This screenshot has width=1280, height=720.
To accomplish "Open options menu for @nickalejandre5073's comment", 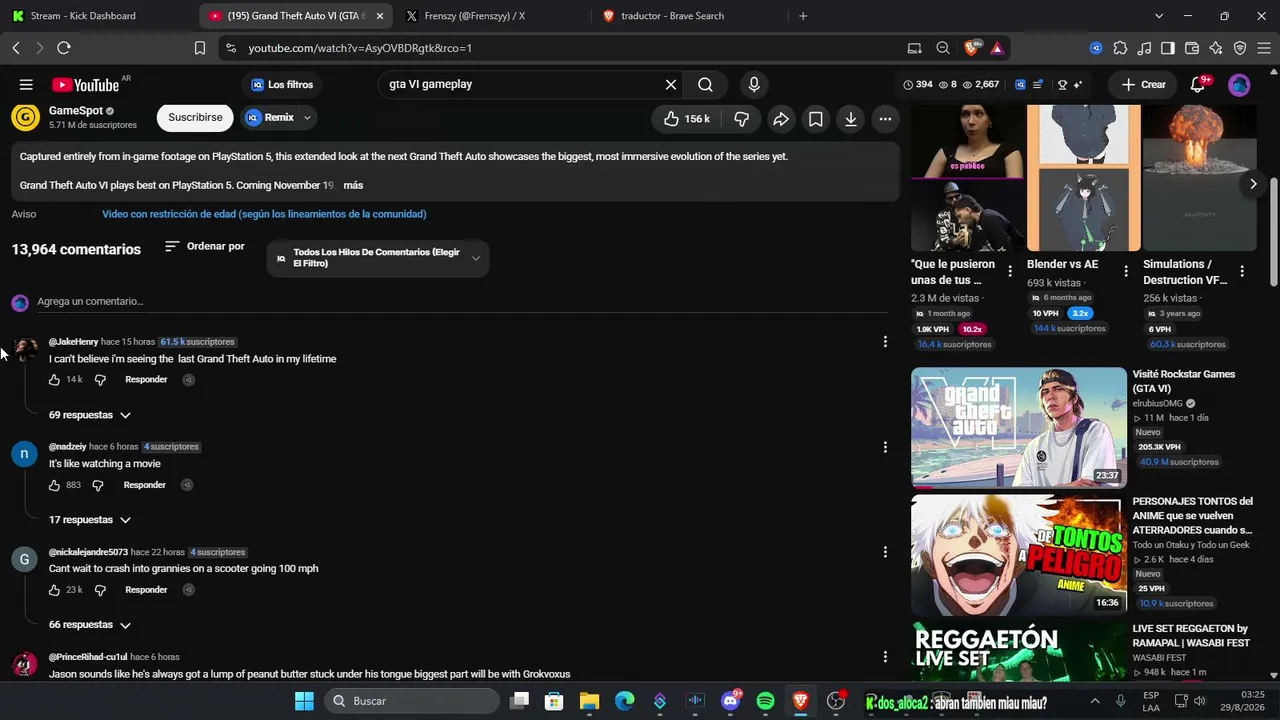I will coord(885,552).
